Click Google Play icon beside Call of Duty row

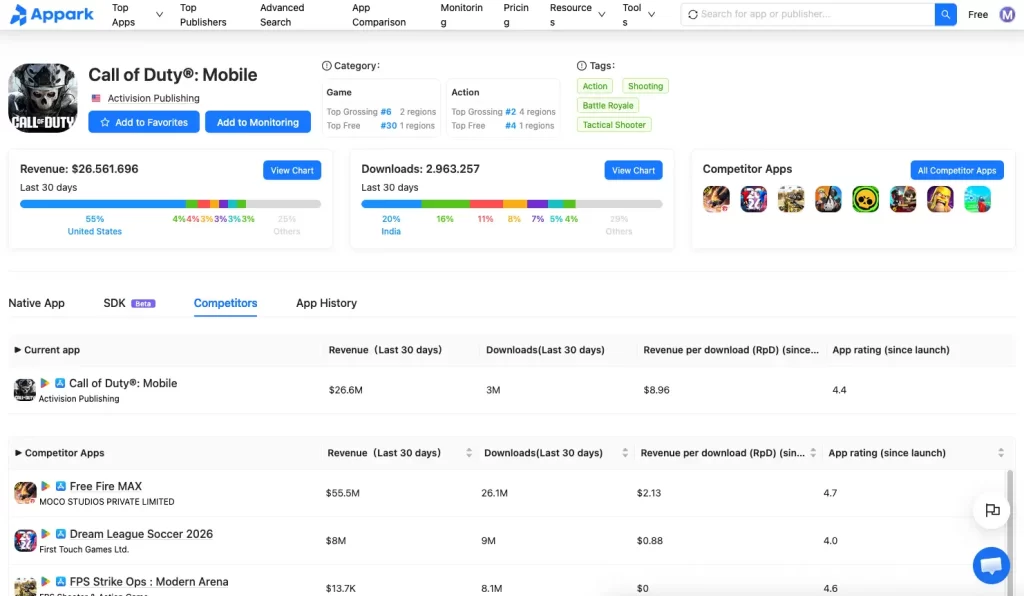pyautogui.click(x=45, y=383)
